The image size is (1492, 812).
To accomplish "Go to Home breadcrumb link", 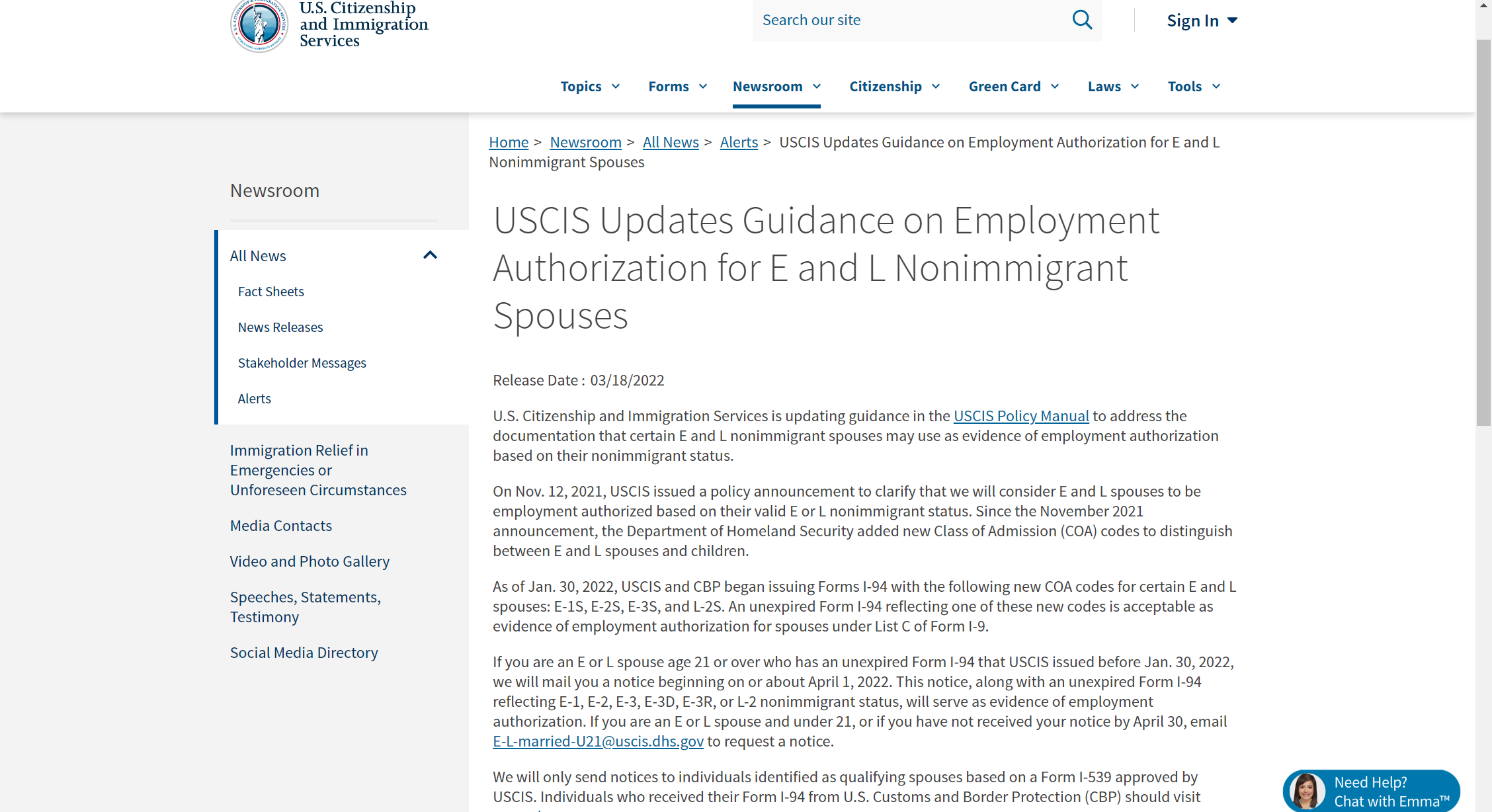I will coord(509,142).
